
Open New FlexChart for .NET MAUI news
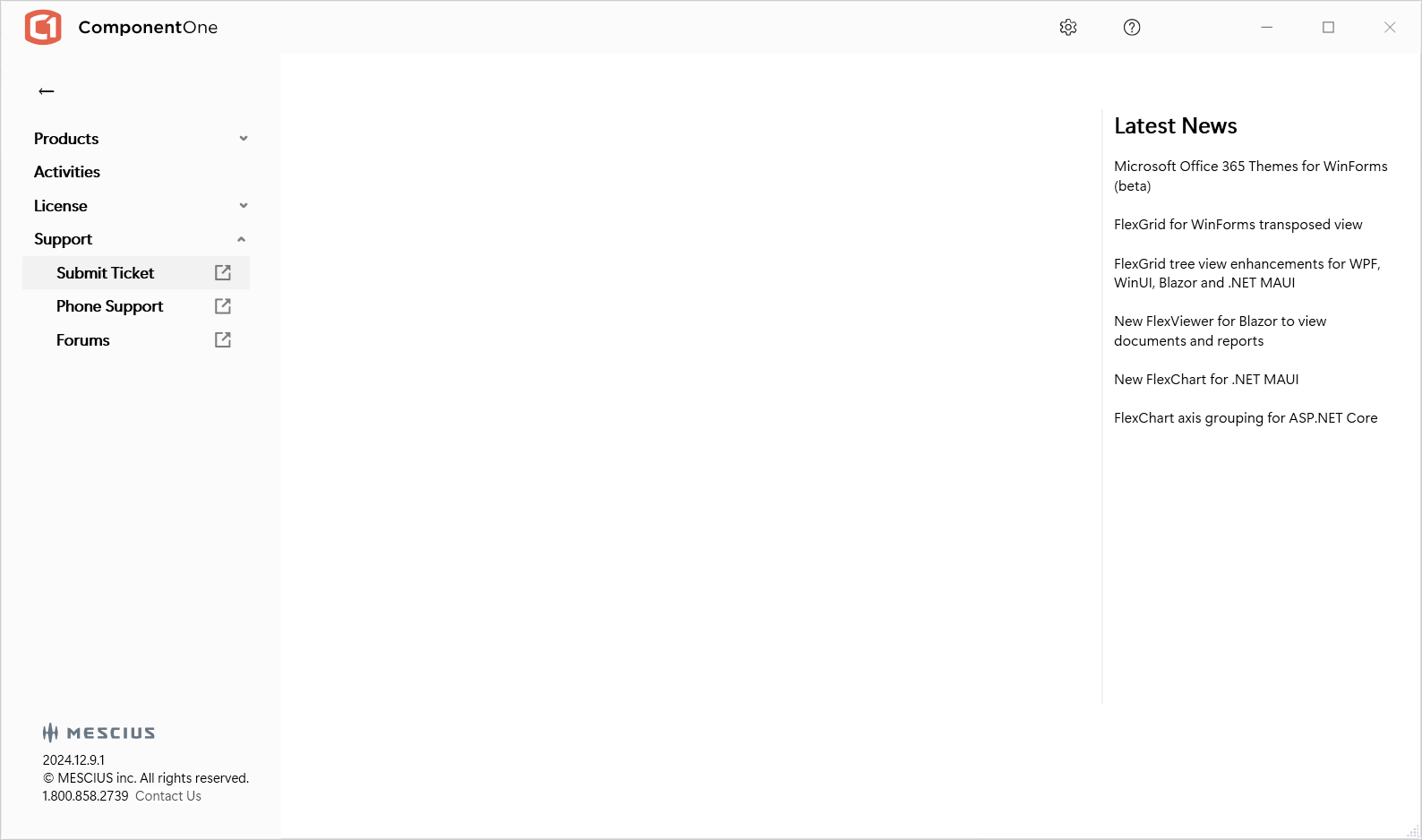point(1206,380)
